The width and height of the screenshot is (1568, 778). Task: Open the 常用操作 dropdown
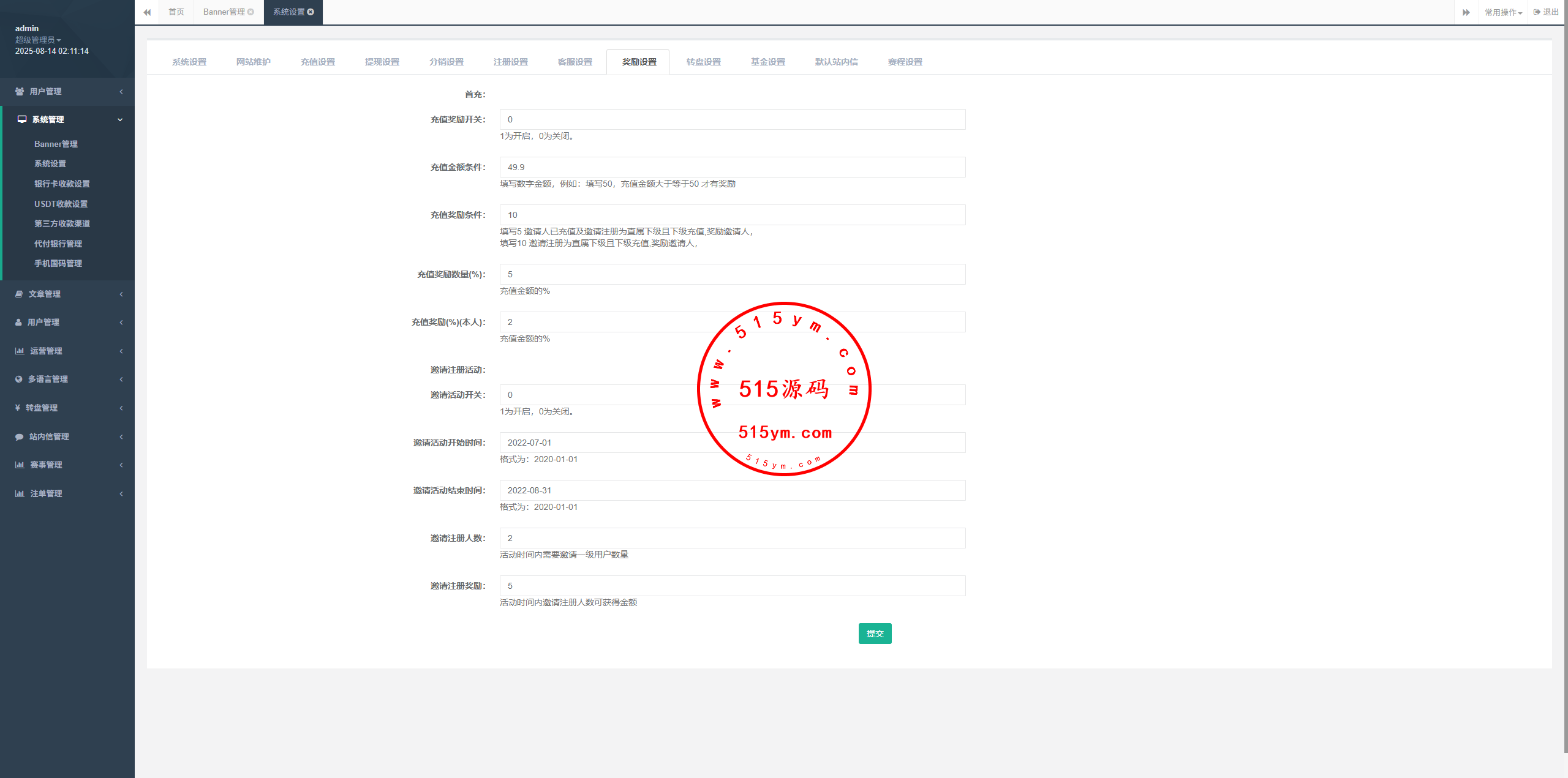[1503, 12]
